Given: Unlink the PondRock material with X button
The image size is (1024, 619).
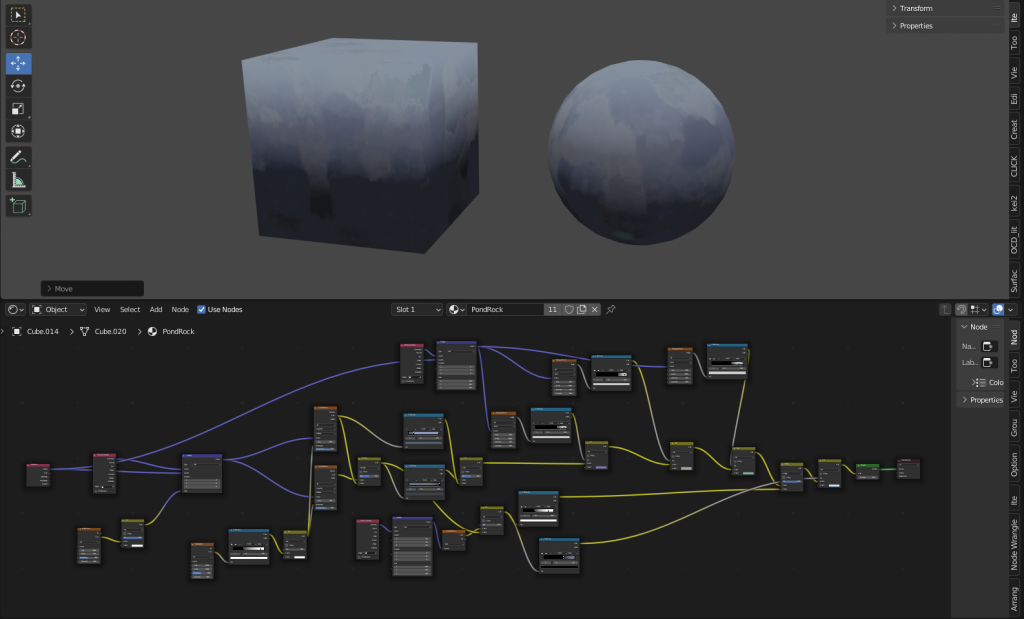Looking at the screenshot, I should pyautogui.click(x=594, y=310).
